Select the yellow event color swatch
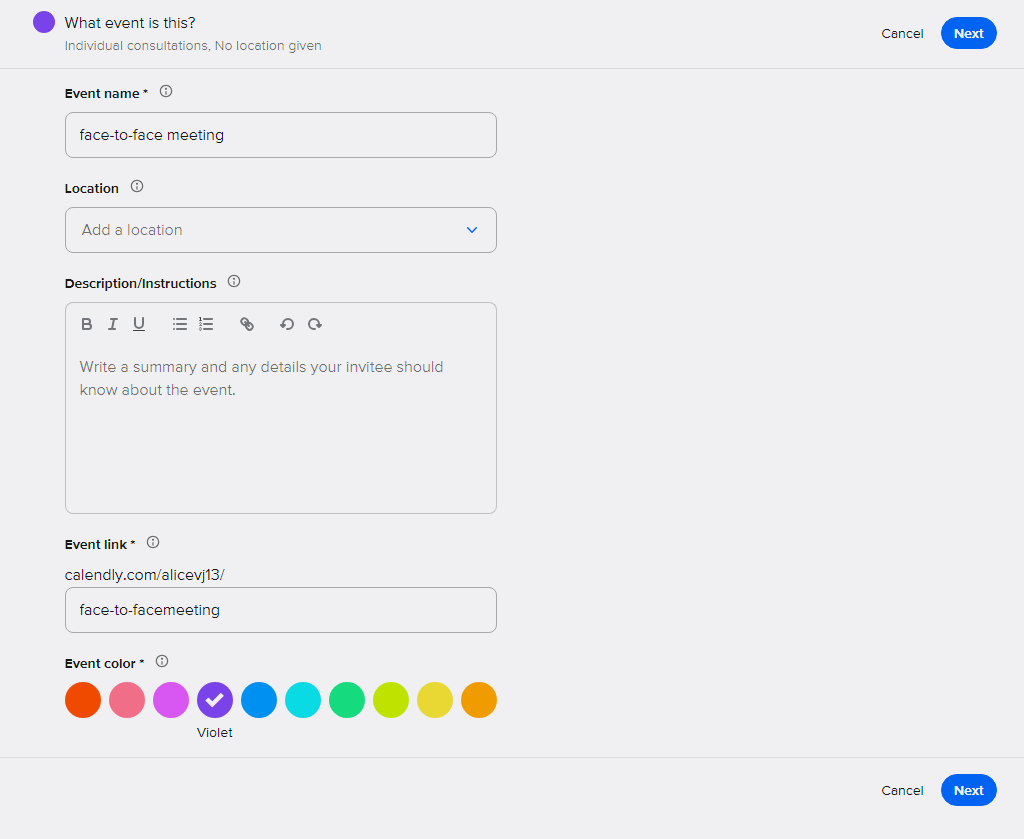Image resolution: width=1024 pixels, height=839 pixels. point(435,700)
